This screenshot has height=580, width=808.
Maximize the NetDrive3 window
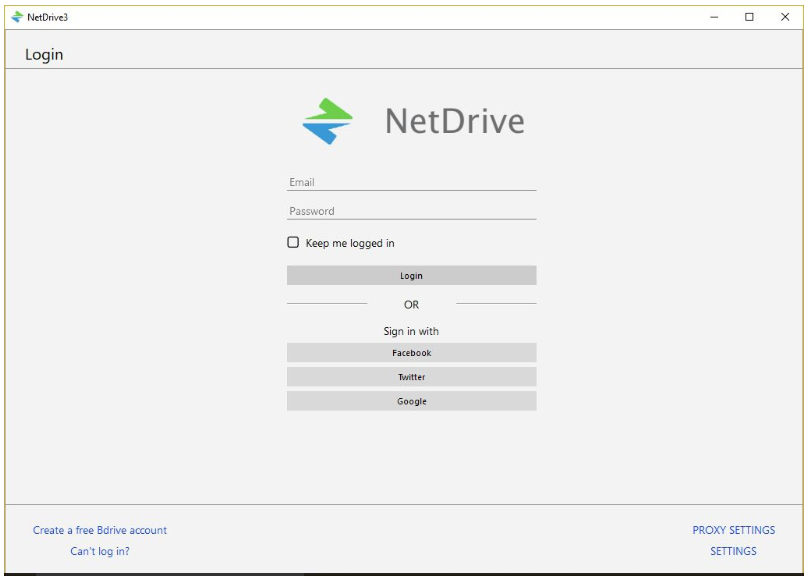click(x=749, y=17)
